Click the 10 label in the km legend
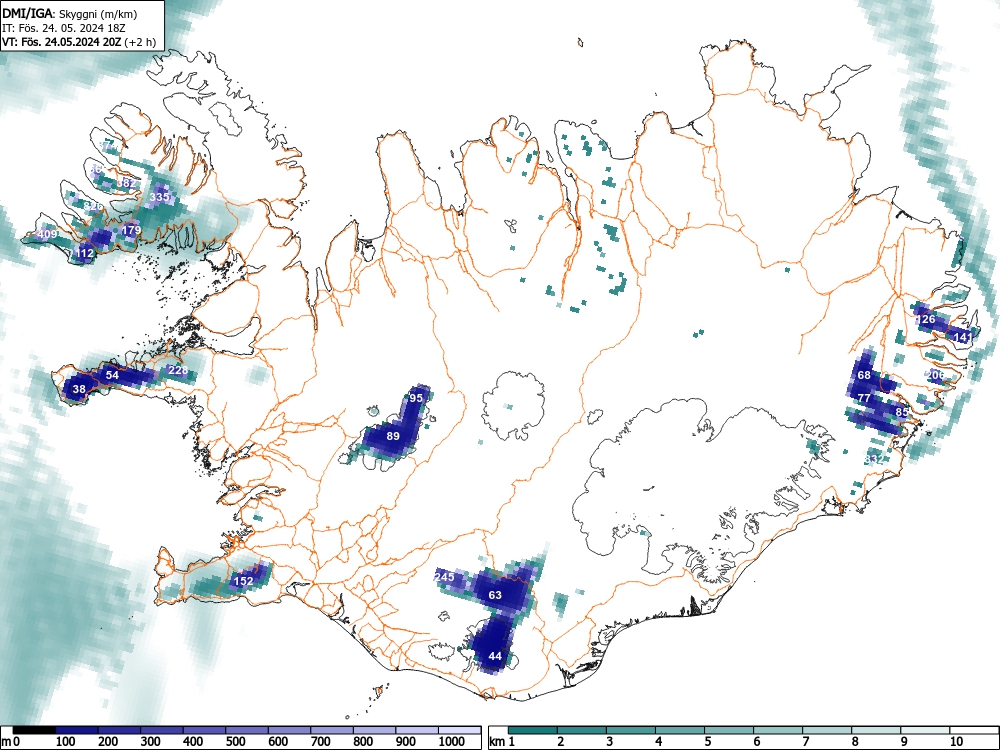The height and width of the screenshot is (750, 1000). [x=956, y=742]
